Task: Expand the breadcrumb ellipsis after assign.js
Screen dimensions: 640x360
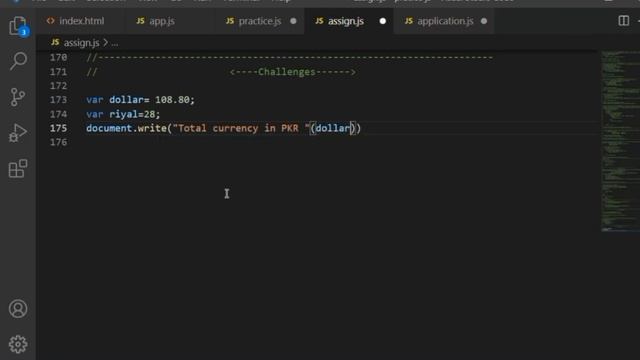Action: click(x=115, y=43)
